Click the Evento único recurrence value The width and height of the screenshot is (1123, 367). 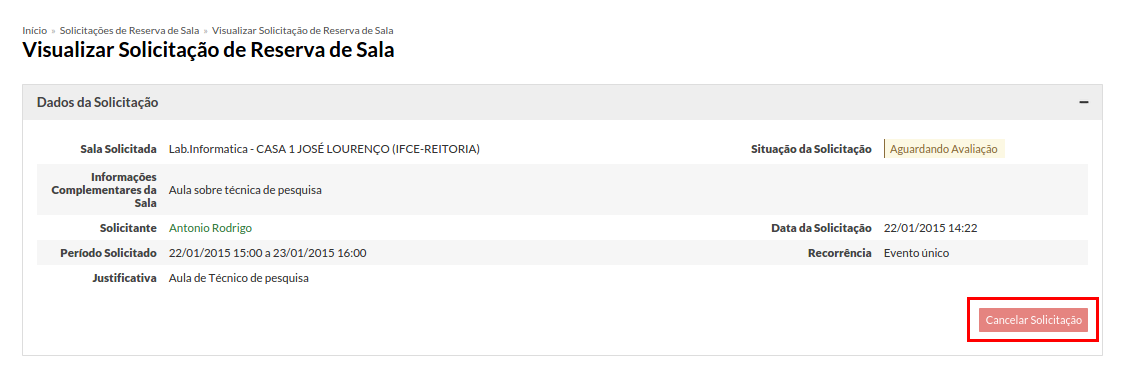coord(917,253)
